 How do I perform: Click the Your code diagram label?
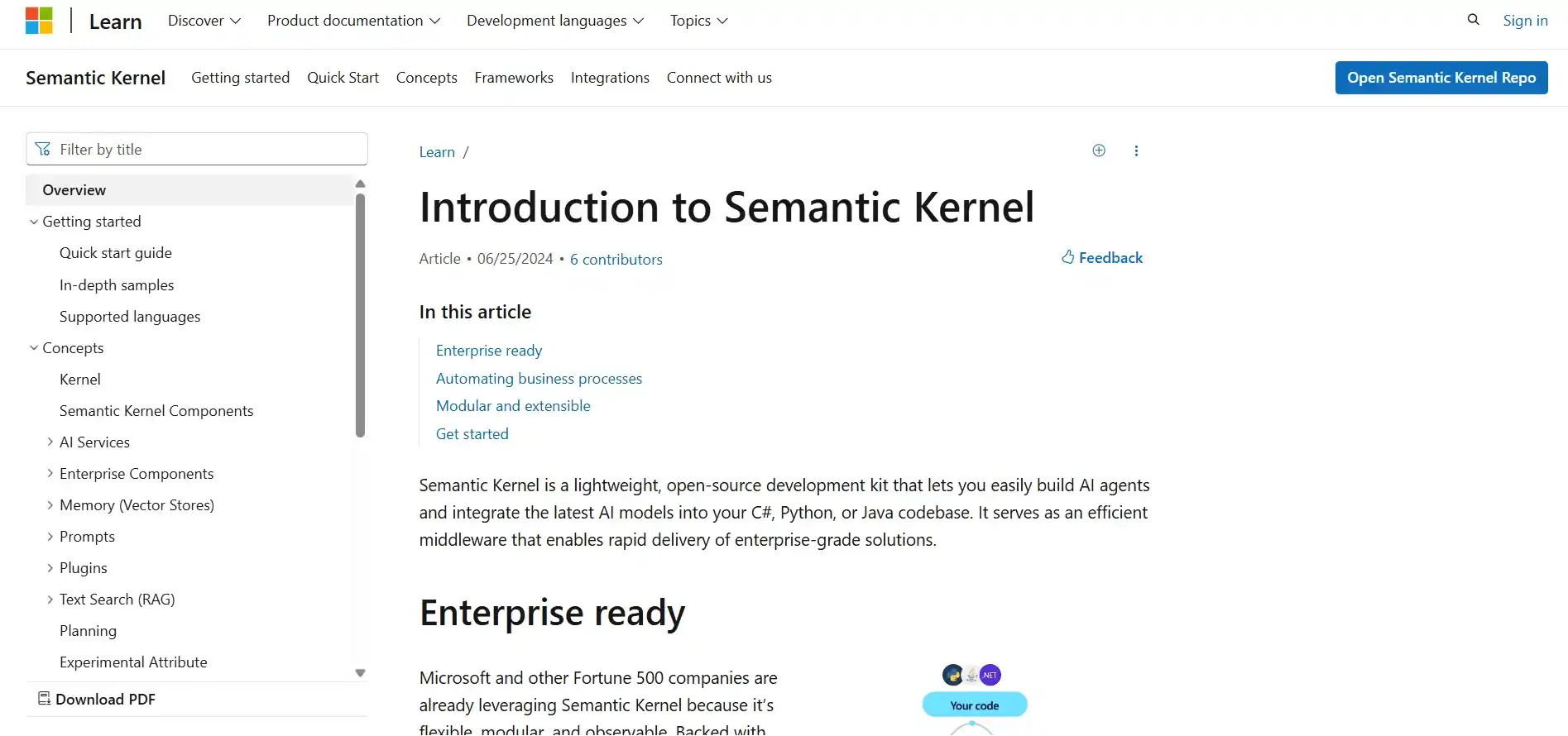pos(975,705)
